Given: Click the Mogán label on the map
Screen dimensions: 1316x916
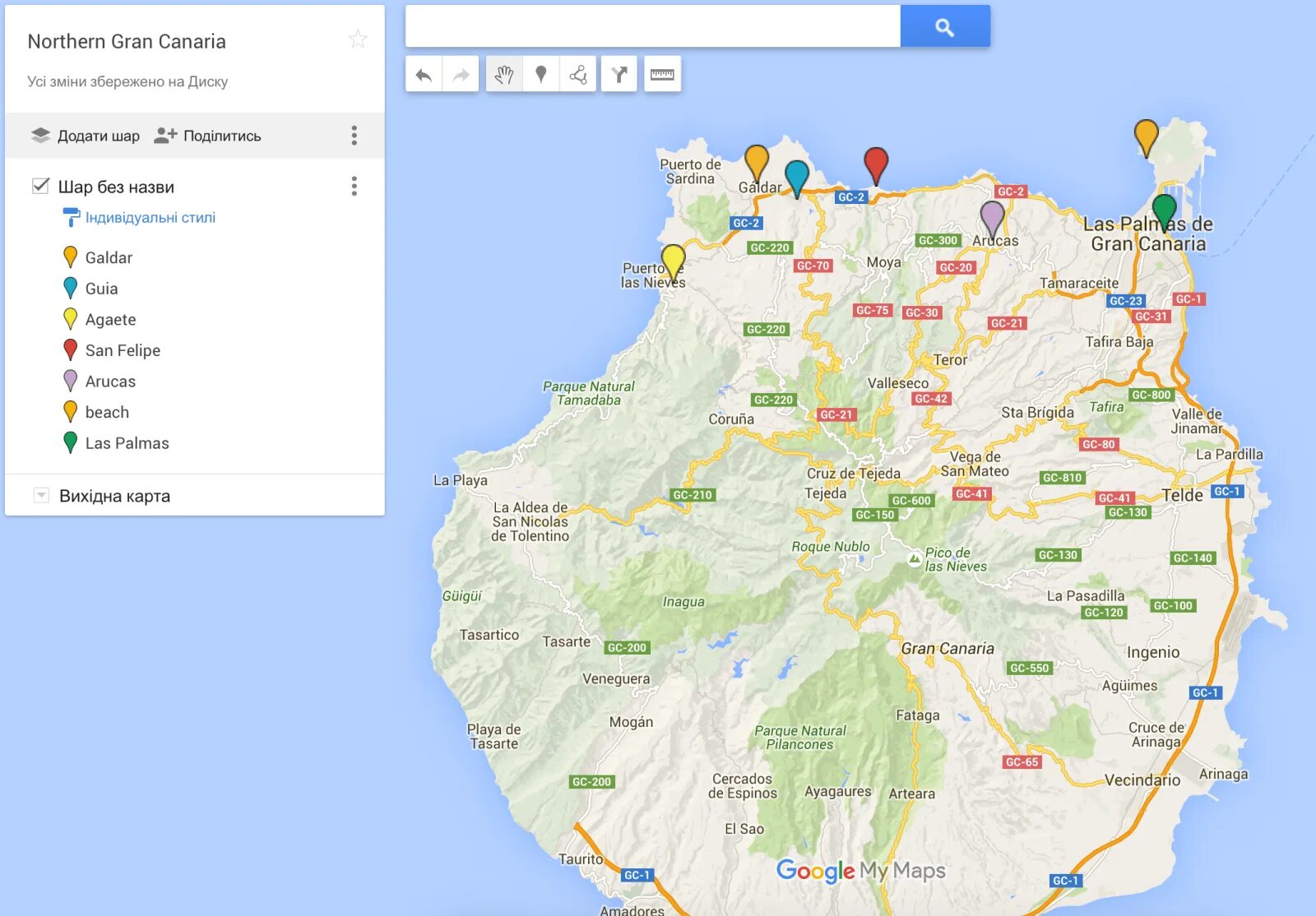Looking at the screenshot, I should (x=631, y=722).
